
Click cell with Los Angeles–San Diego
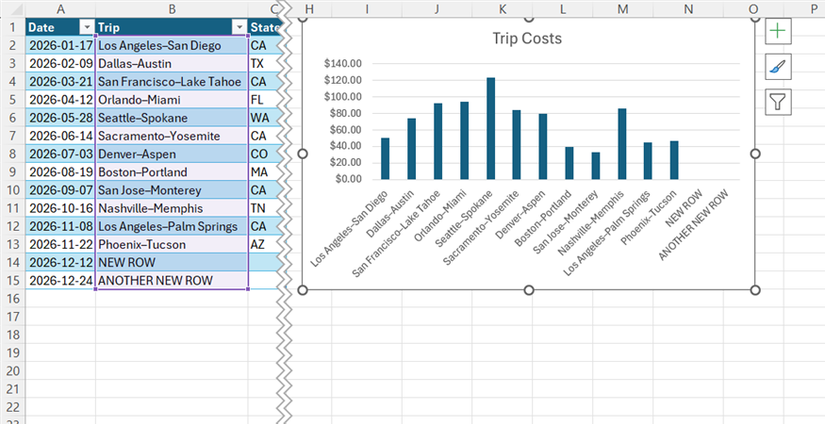(x=172, y=45)
